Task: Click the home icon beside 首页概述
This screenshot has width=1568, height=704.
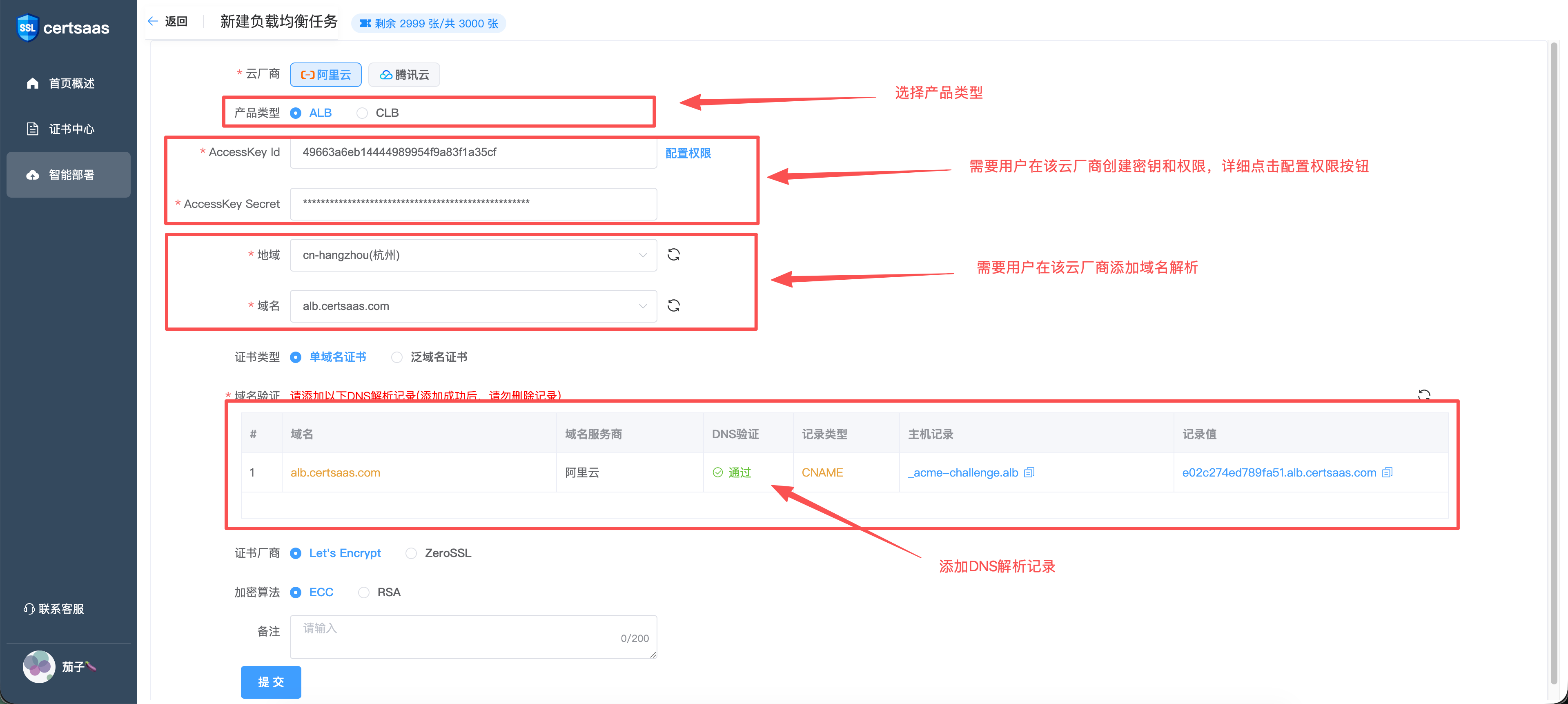Action: click(33, 83)
